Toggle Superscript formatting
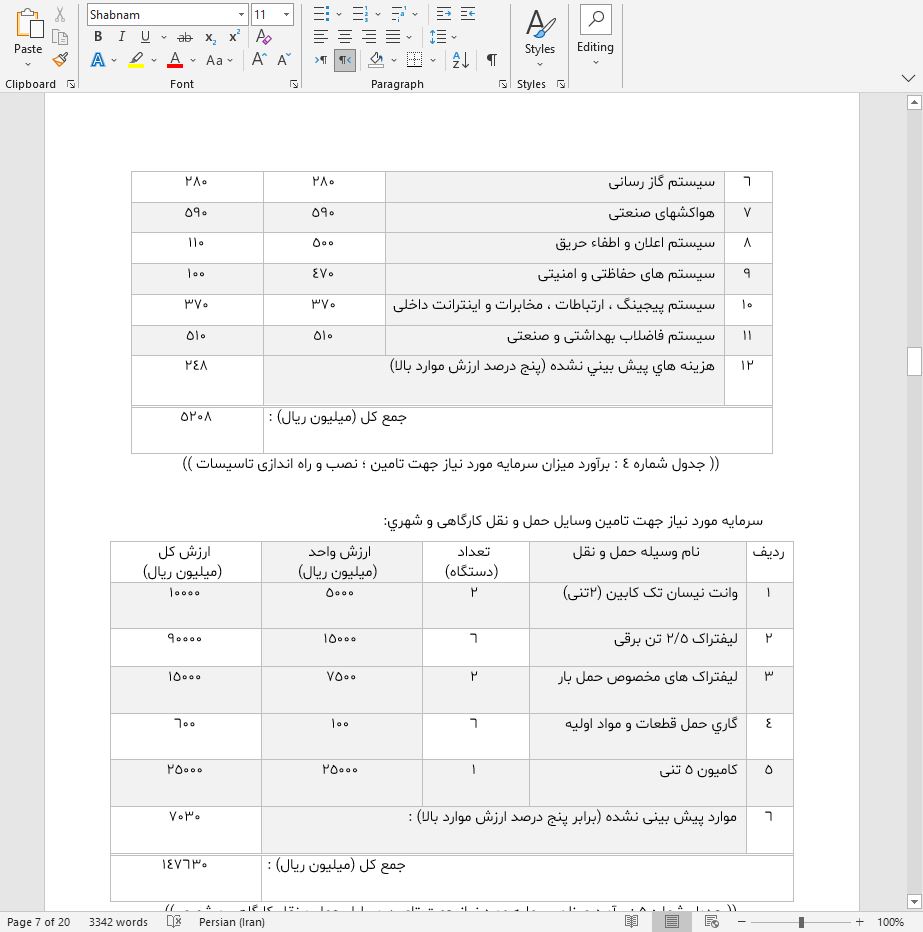This screenshot has height=932, width=923. click(x=235, y=36)
